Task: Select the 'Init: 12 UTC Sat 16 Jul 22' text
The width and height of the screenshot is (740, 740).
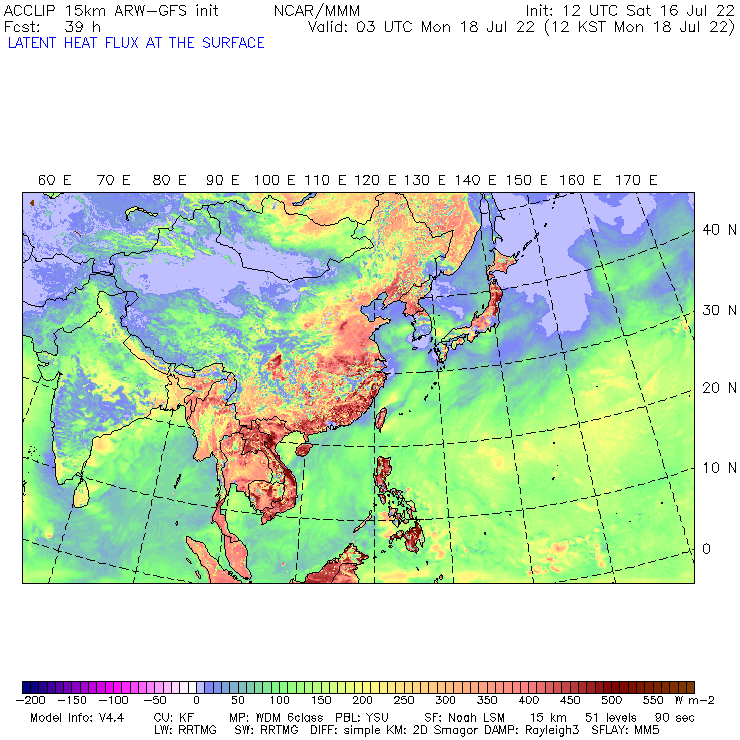Action: click(630, 10)
